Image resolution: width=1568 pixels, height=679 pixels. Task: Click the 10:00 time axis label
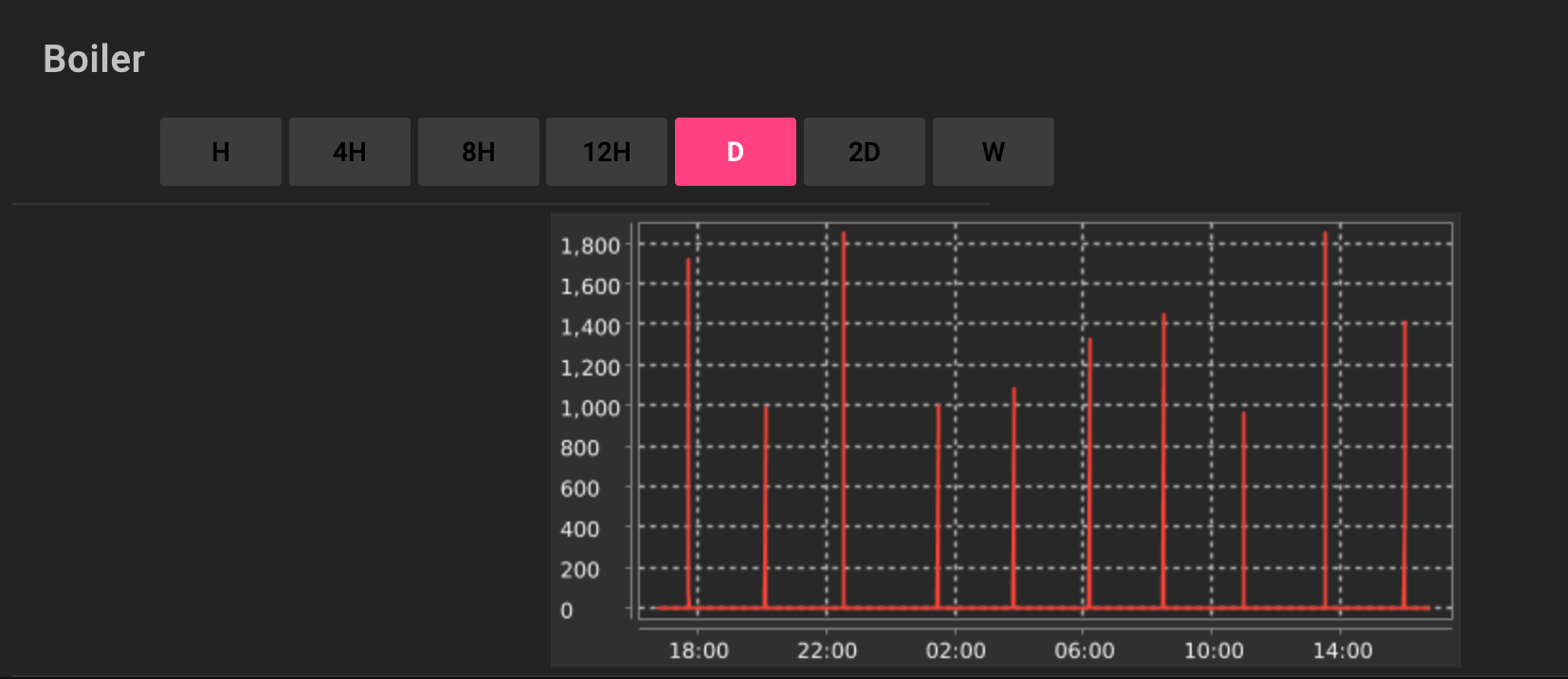point(1213,651)
